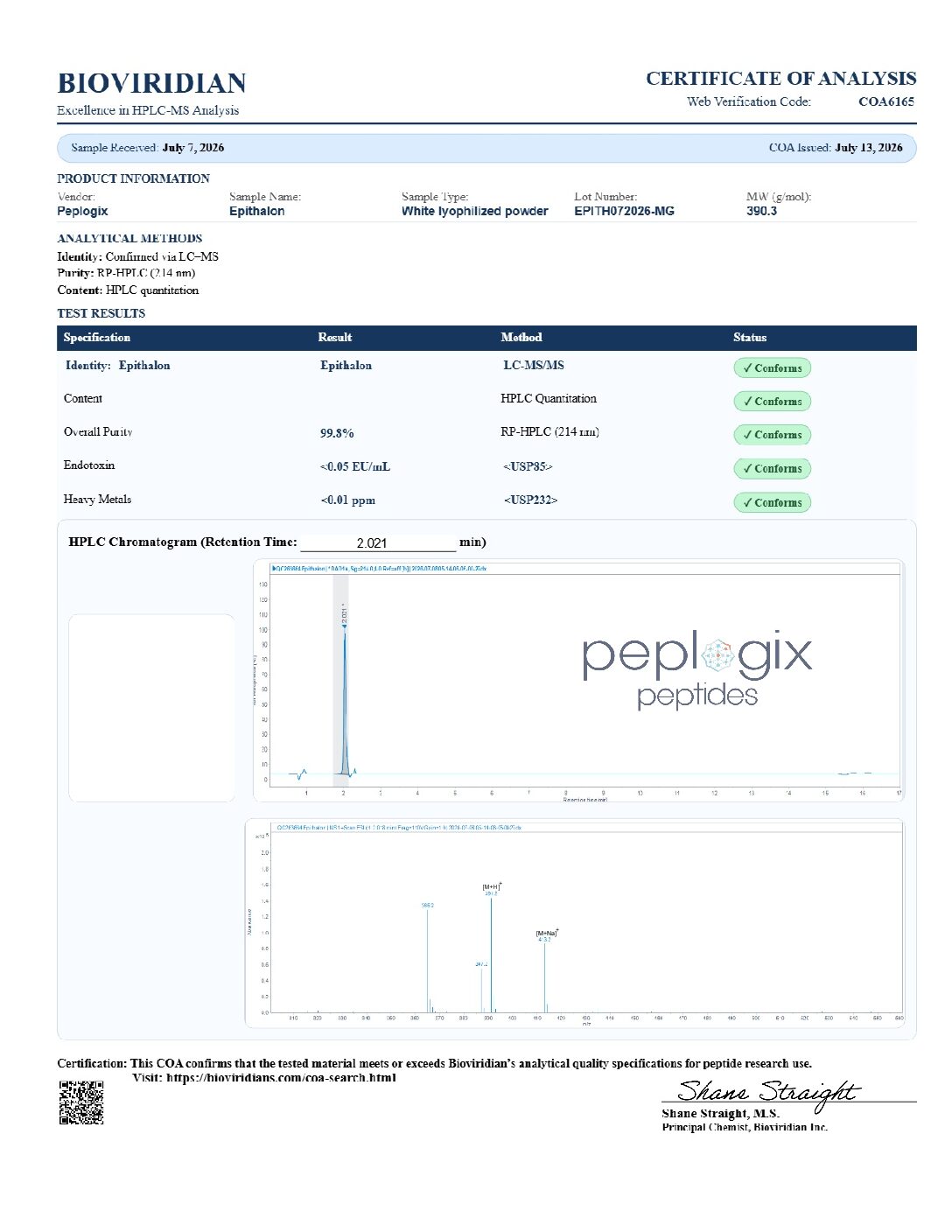Click the 'Specification' column header
This screenshot has width=952, height=1232.
[x=96, y=338]
